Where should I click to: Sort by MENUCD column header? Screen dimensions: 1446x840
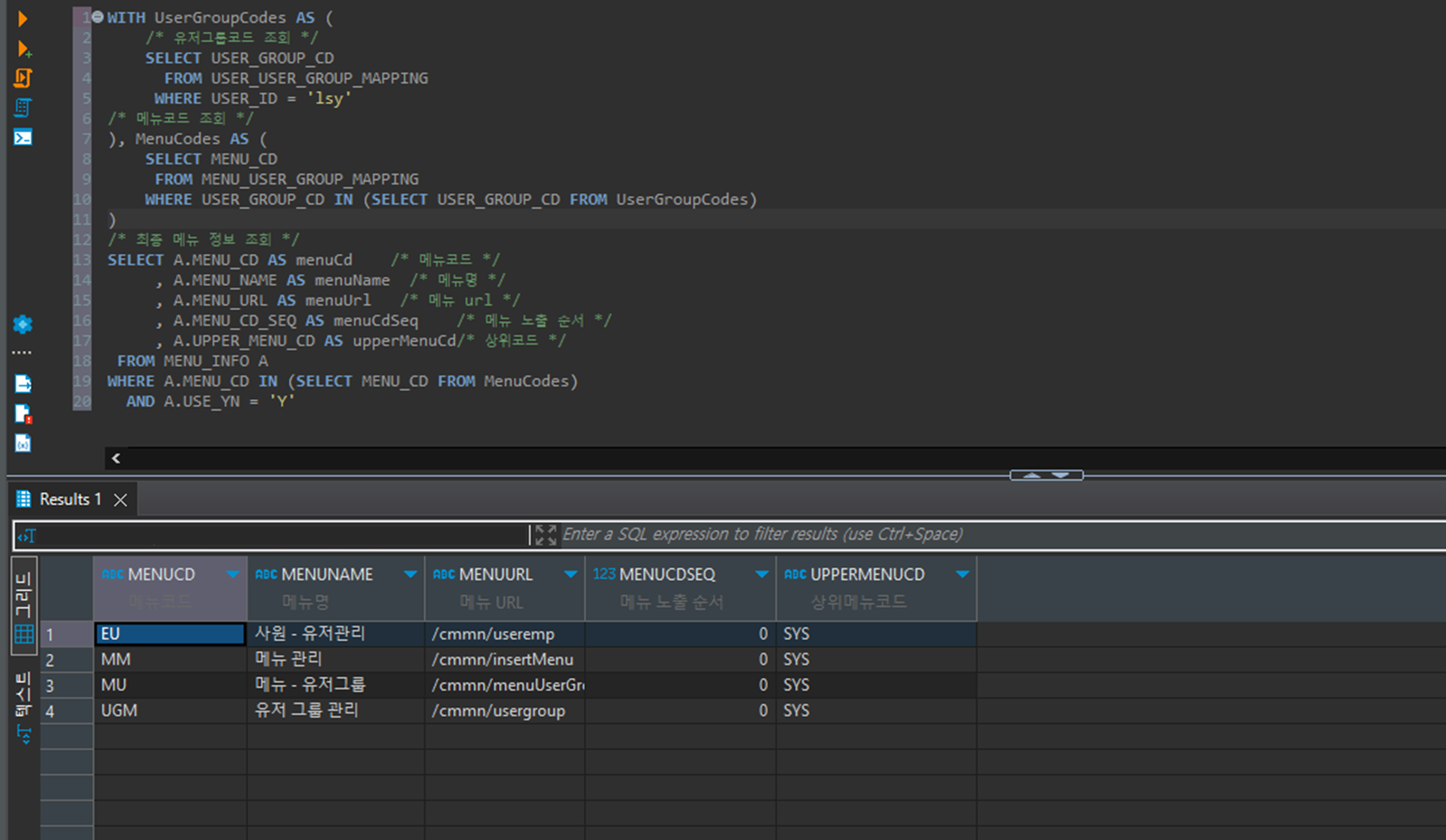point(160,575)
